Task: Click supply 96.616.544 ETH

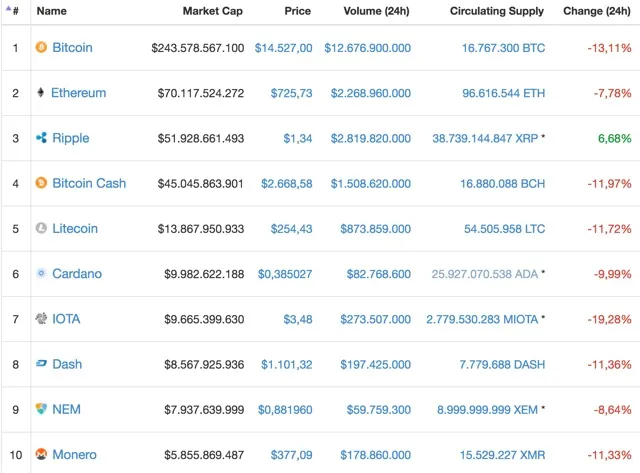Action: click(x=504, y=93)
